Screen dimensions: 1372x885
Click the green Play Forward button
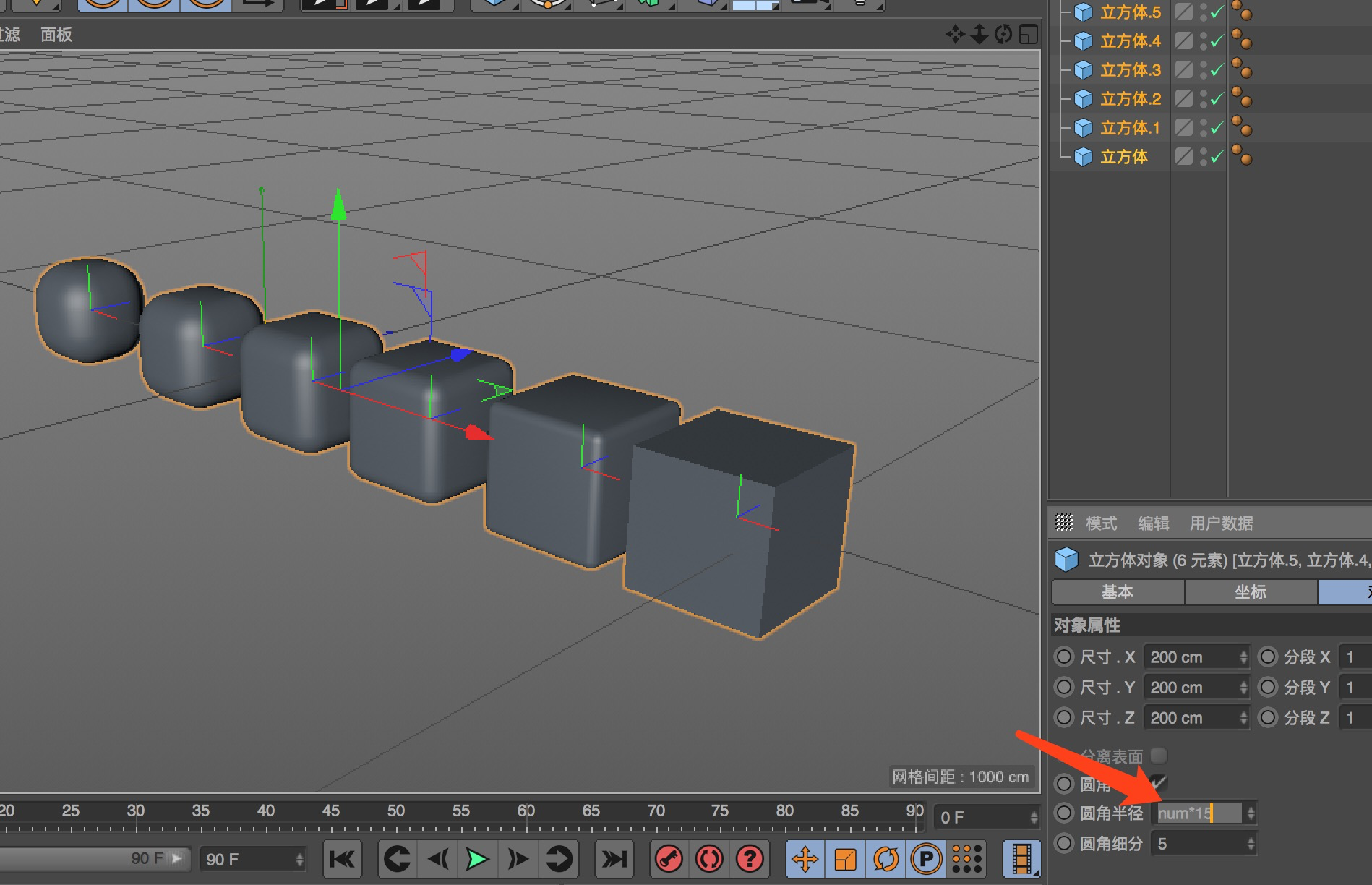tap(477, 859)
